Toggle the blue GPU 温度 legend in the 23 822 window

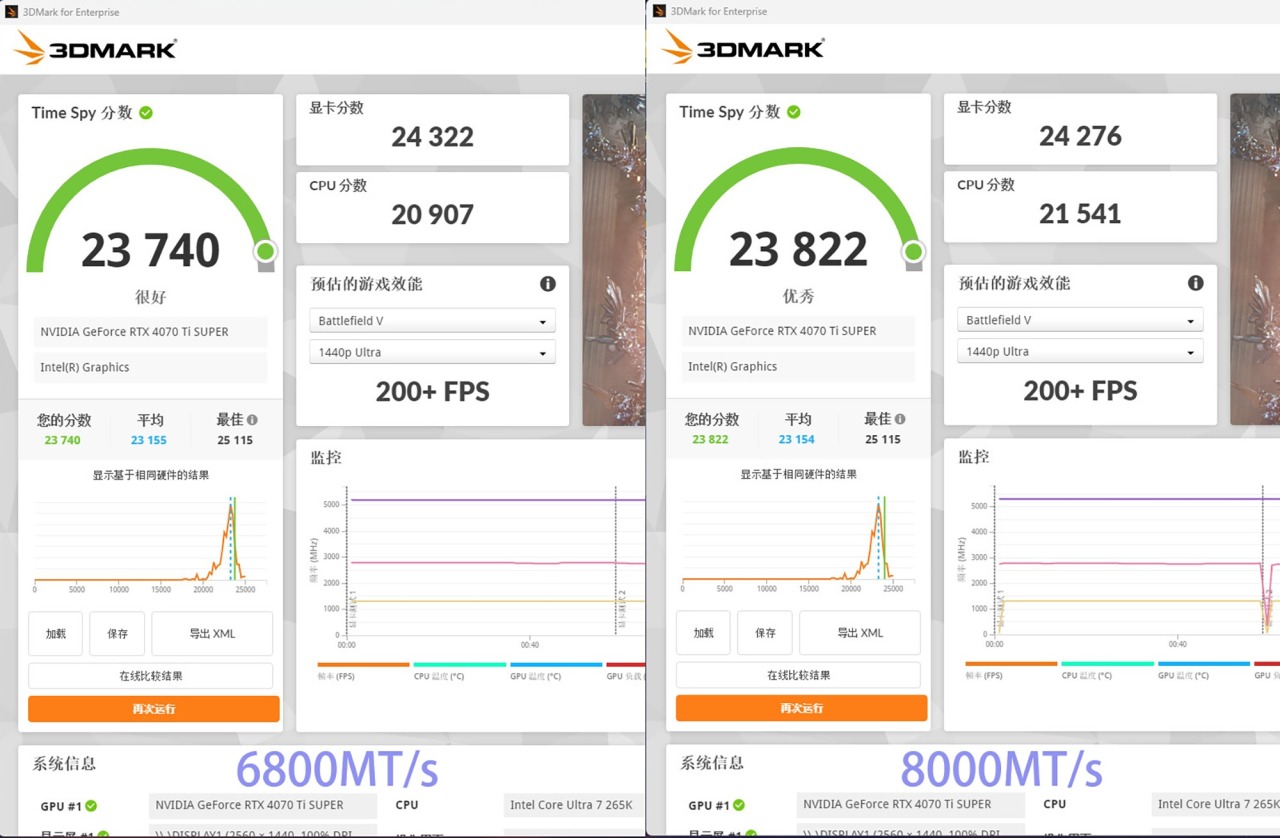[1204, 669]
